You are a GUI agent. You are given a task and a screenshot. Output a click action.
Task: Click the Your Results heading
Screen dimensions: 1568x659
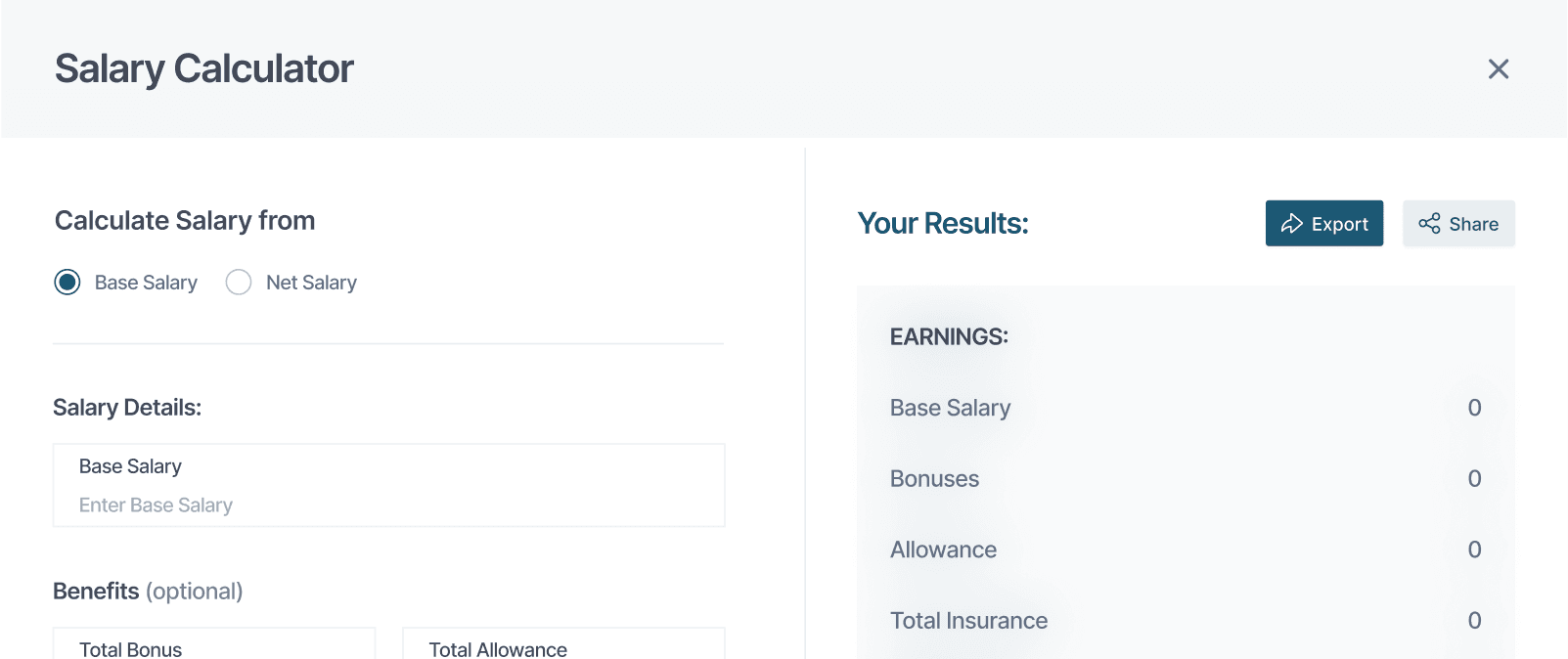[943, 224]
